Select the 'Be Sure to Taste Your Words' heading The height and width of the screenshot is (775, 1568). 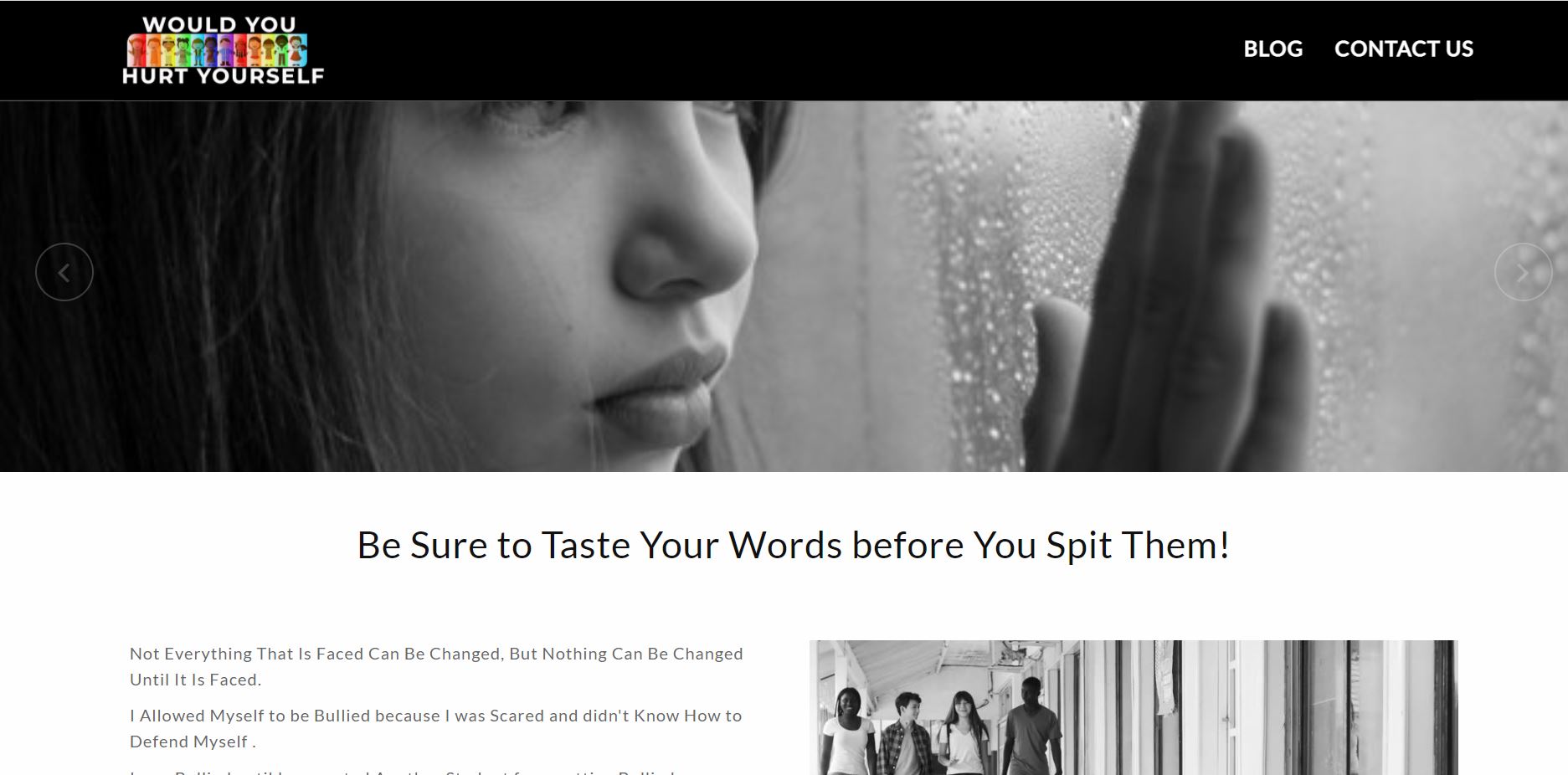point(794,545)
